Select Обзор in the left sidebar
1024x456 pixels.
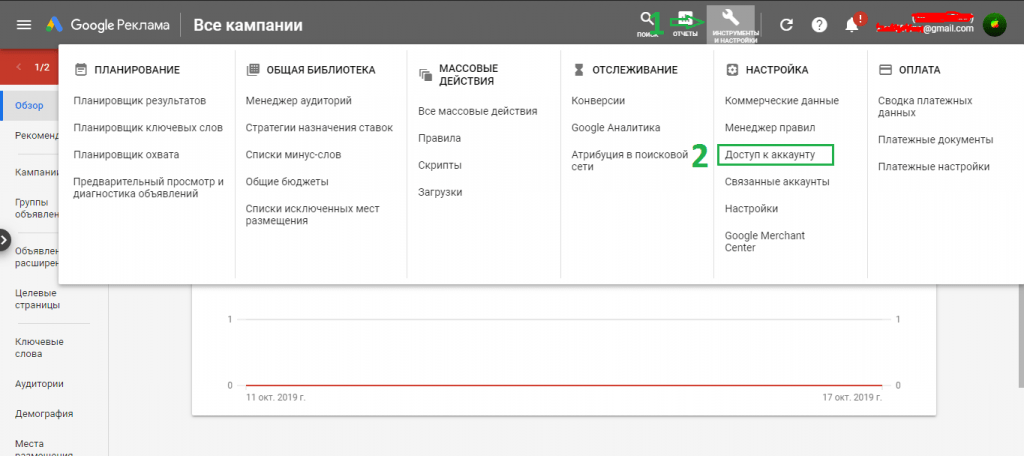[x=29, y=105]
